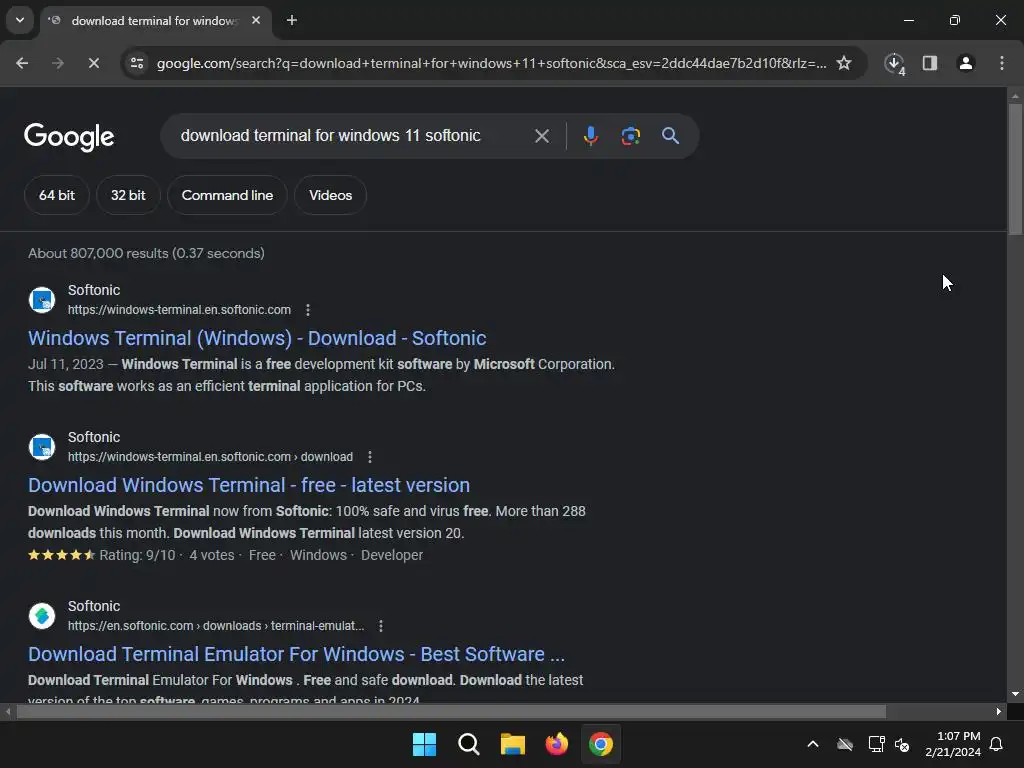Click the OneDrive cloud tray icon
Viewport: 1024px width, 768px height.
tap(845, 744)
